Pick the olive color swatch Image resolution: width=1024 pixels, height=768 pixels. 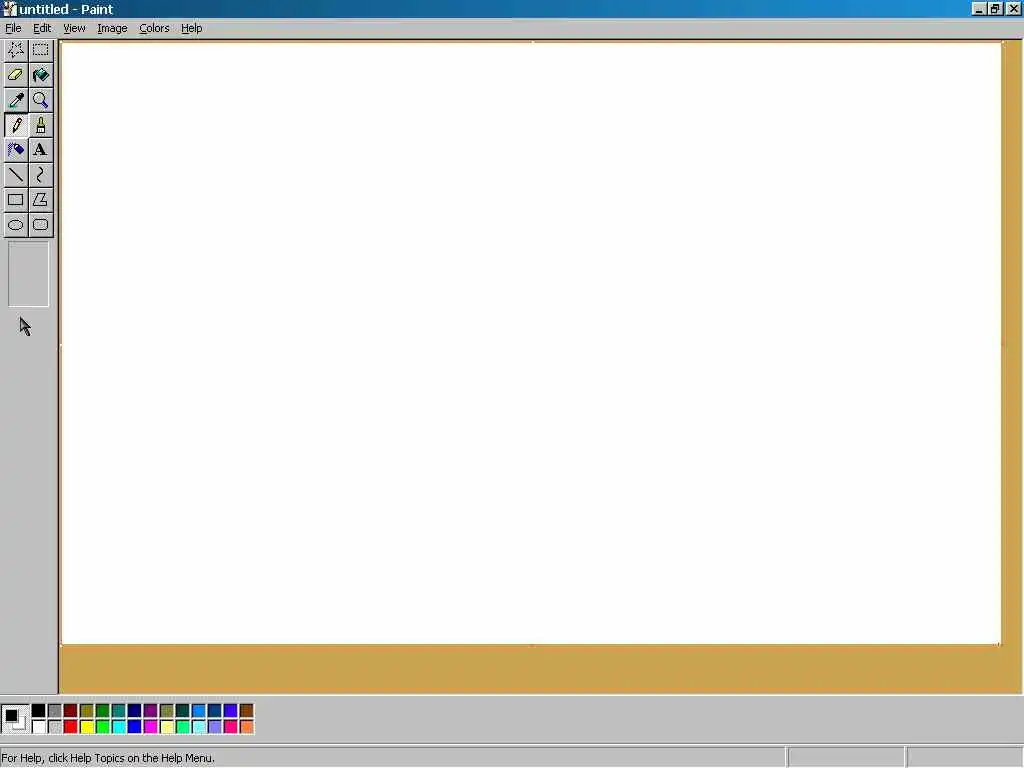(87, 711)
